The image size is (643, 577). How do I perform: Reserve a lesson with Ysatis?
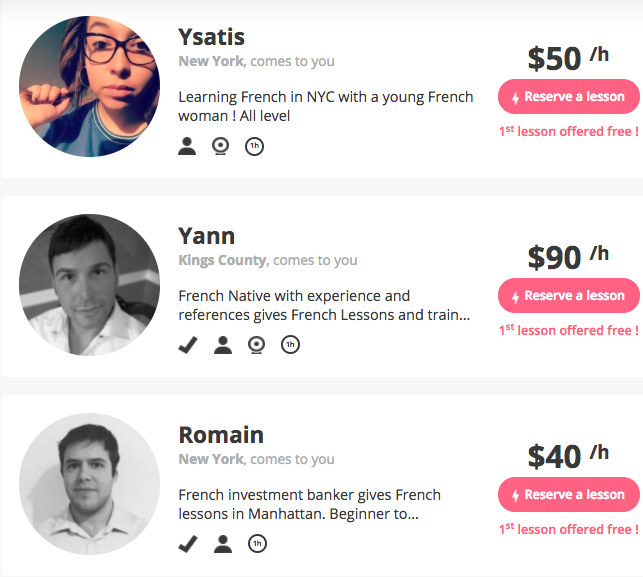pyautogui.click(x=568, y=97)
